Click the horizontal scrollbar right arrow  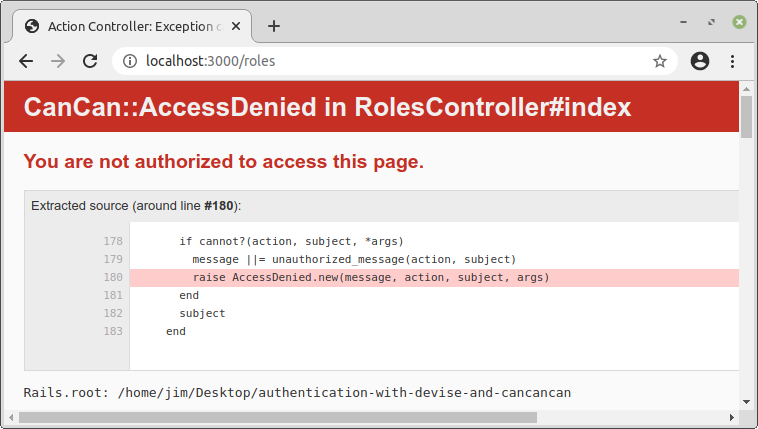[x=732, y=417]
